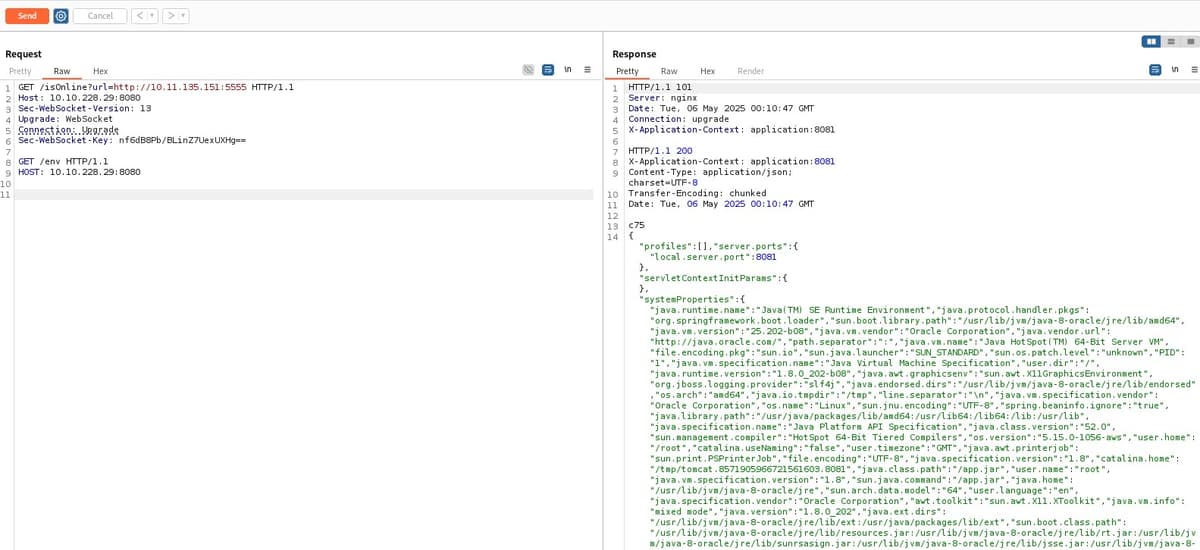
Task: Switch to the combined tabbed layout icon
Action: tap(1189, 42)
